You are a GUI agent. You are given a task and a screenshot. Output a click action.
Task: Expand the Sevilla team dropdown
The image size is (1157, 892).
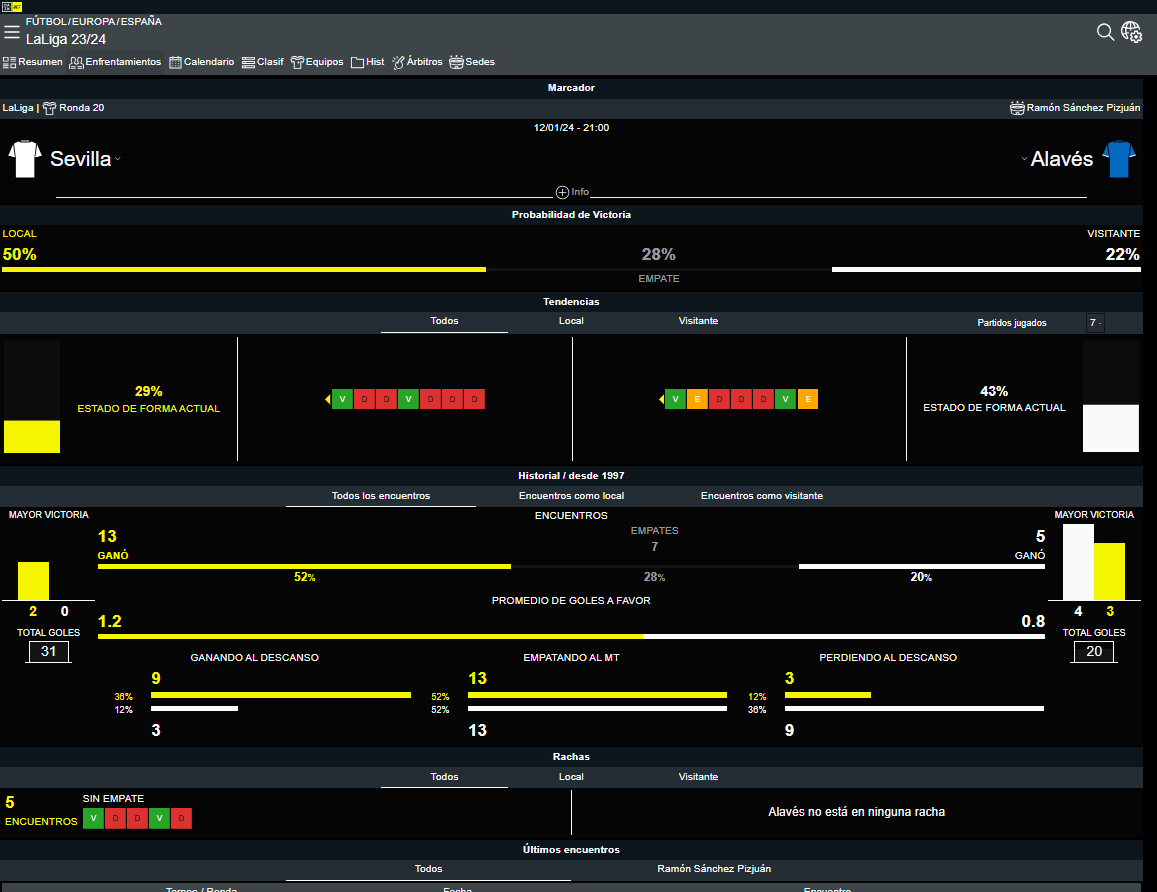(117, 160)
